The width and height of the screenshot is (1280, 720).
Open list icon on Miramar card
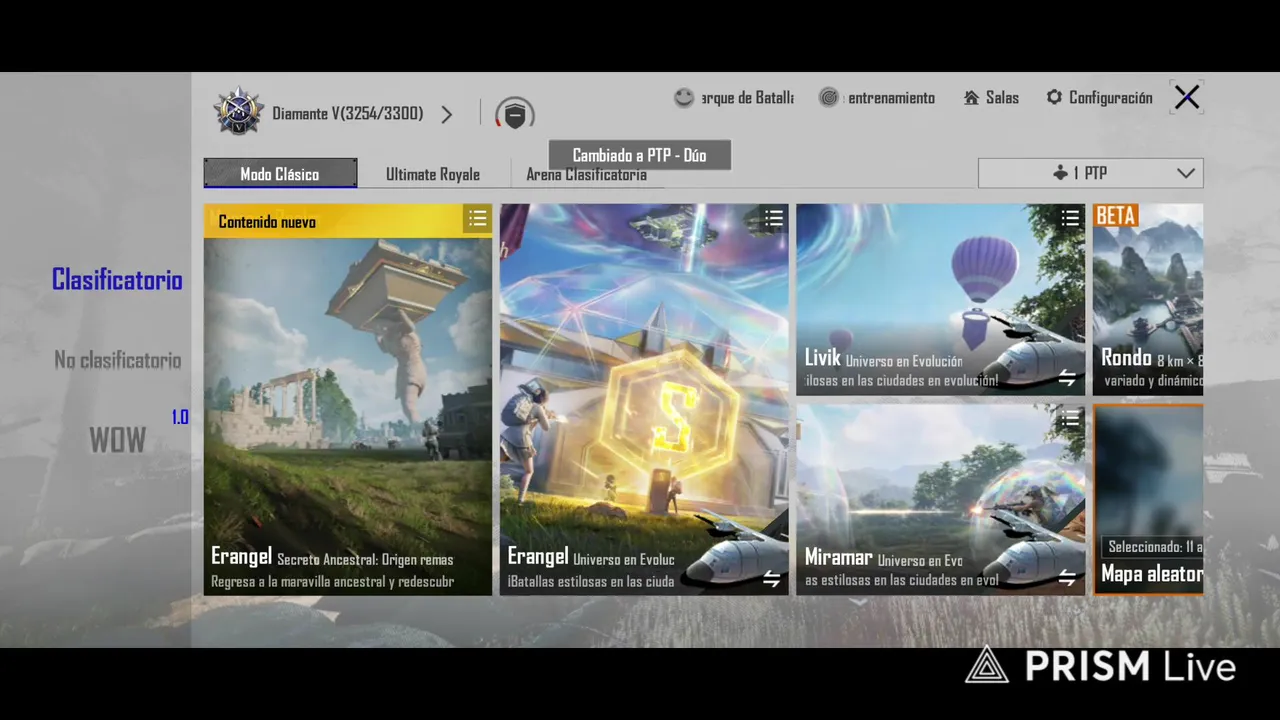click(x=1070, y=418)
